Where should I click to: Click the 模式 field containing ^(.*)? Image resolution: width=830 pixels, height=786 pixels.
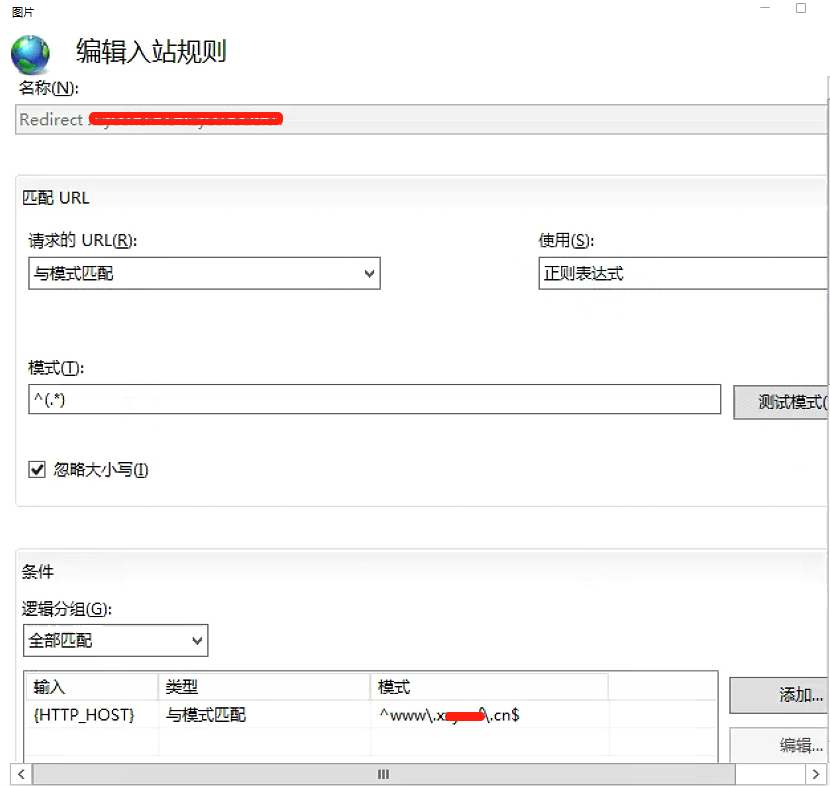pyautogui.click(x=374, y=399)
